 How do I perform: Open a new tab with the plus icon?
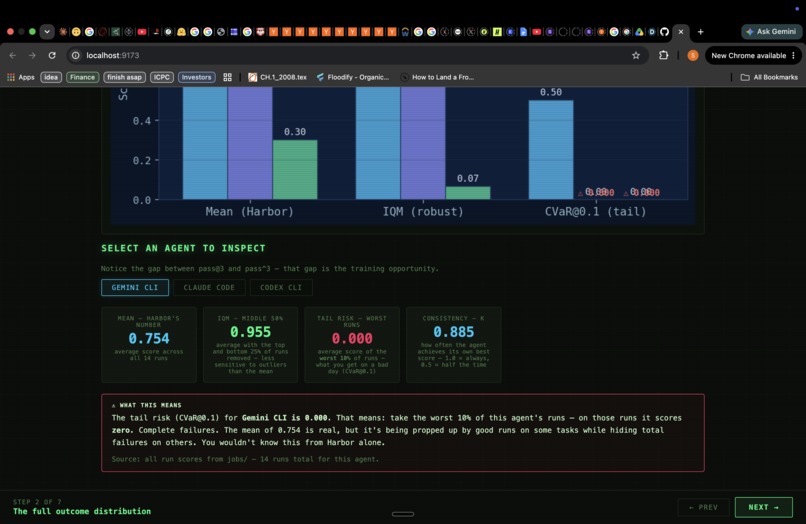click(700, 32)
